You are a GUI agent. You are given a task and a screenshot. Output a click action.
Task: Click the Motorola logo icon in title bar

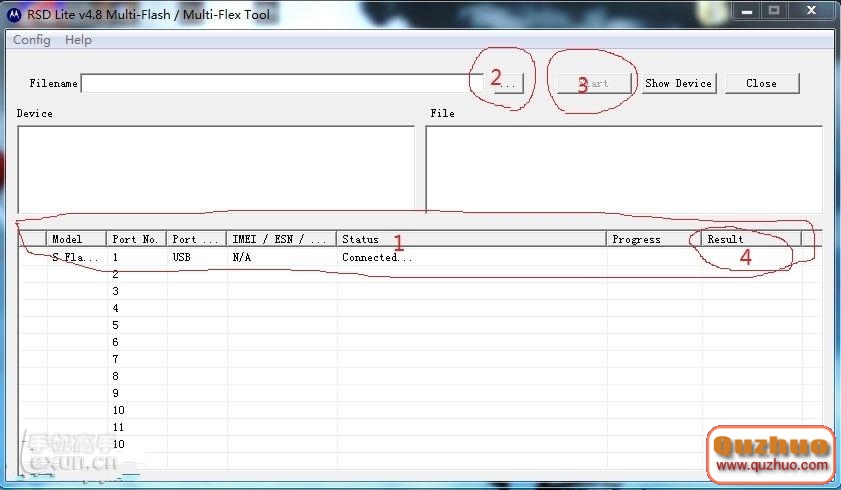[x=14, y=14]
